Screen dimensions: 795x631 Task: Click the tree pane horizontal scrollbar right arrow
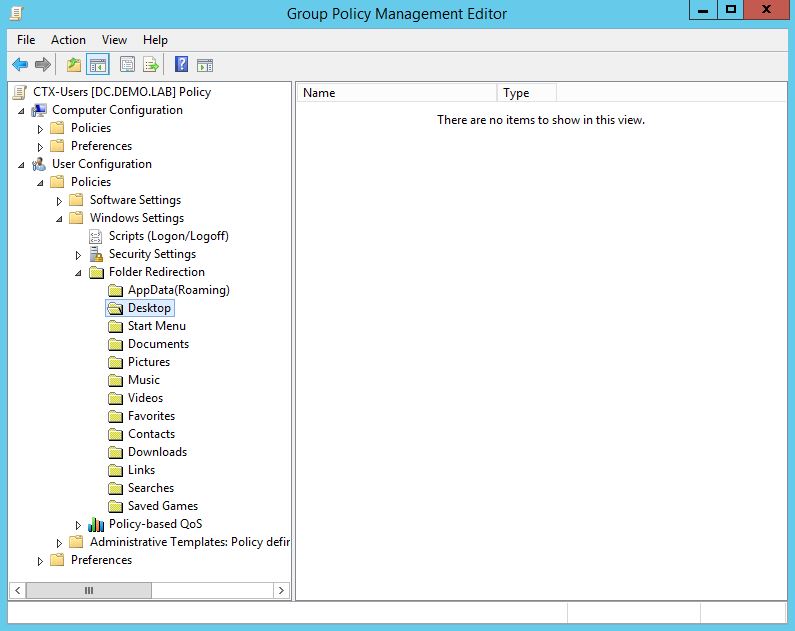pos(281,591)
